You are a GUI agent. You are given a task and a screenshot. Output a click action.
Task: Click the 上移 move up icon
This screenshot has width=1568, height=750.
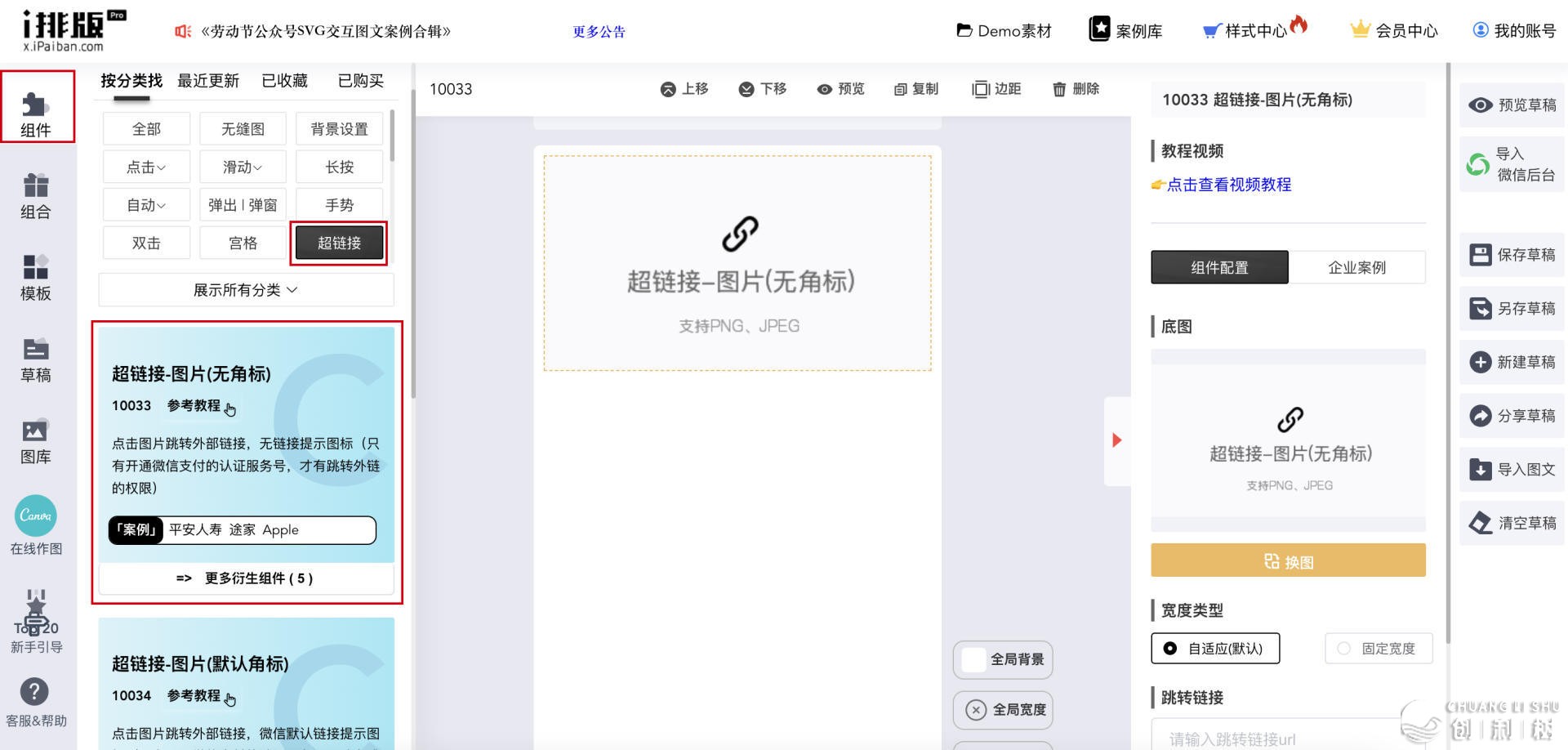click(x=668, y=89)
